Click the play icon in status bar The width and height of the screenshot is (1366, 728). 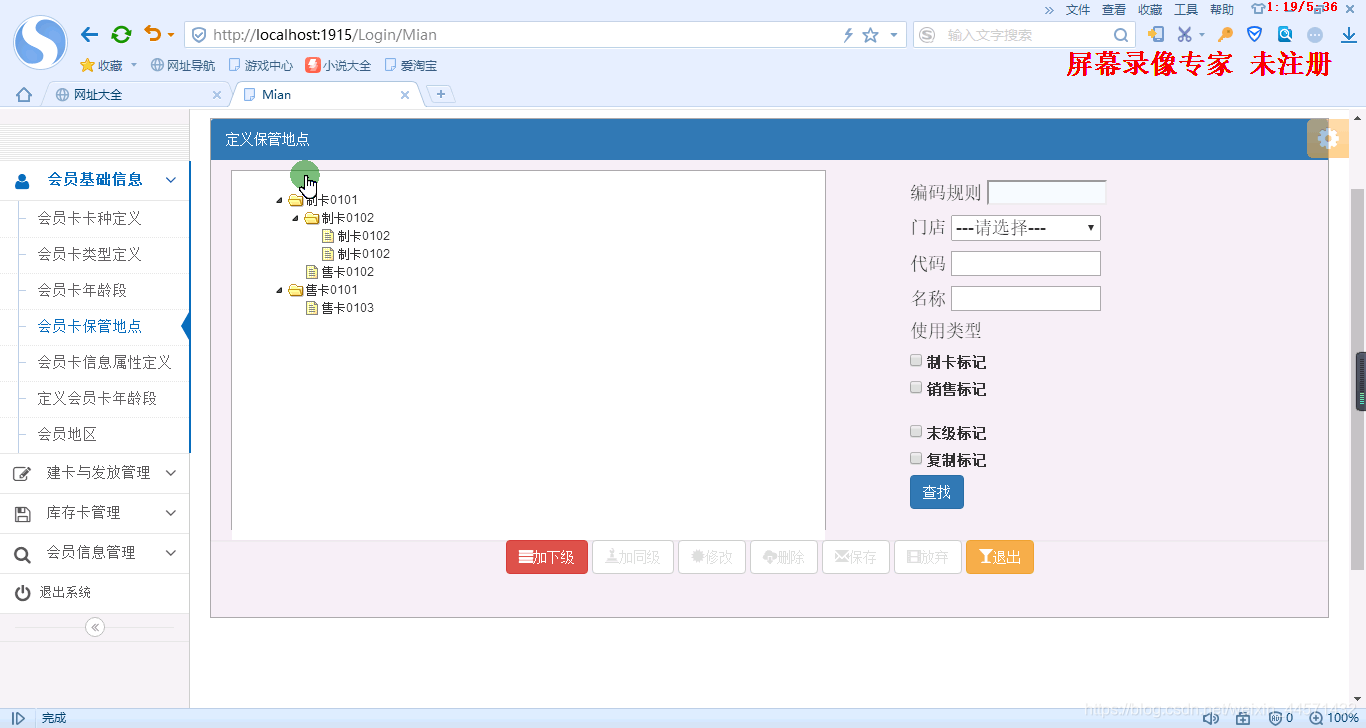tap(18, 718)
